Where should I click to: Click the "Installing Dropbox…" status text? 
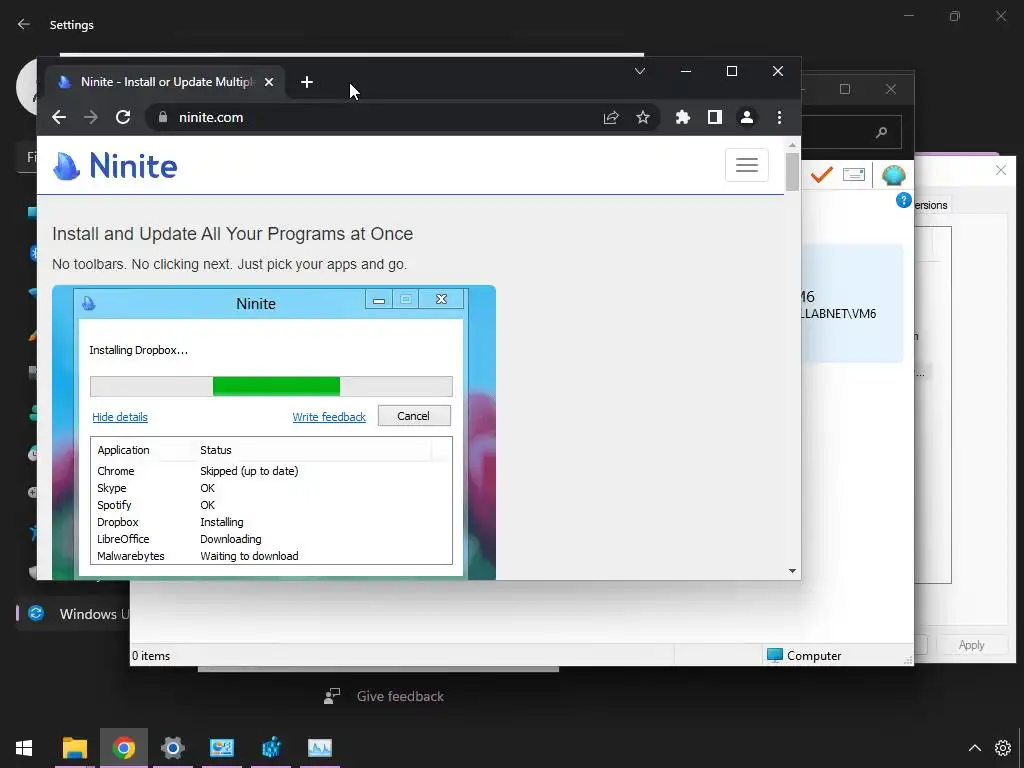[138, 350]
